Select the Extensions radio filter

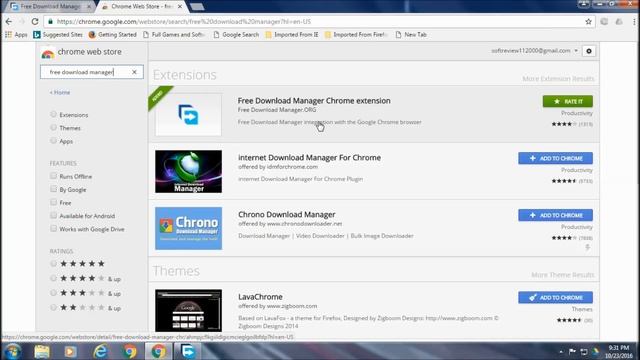(x=53, y=114)
